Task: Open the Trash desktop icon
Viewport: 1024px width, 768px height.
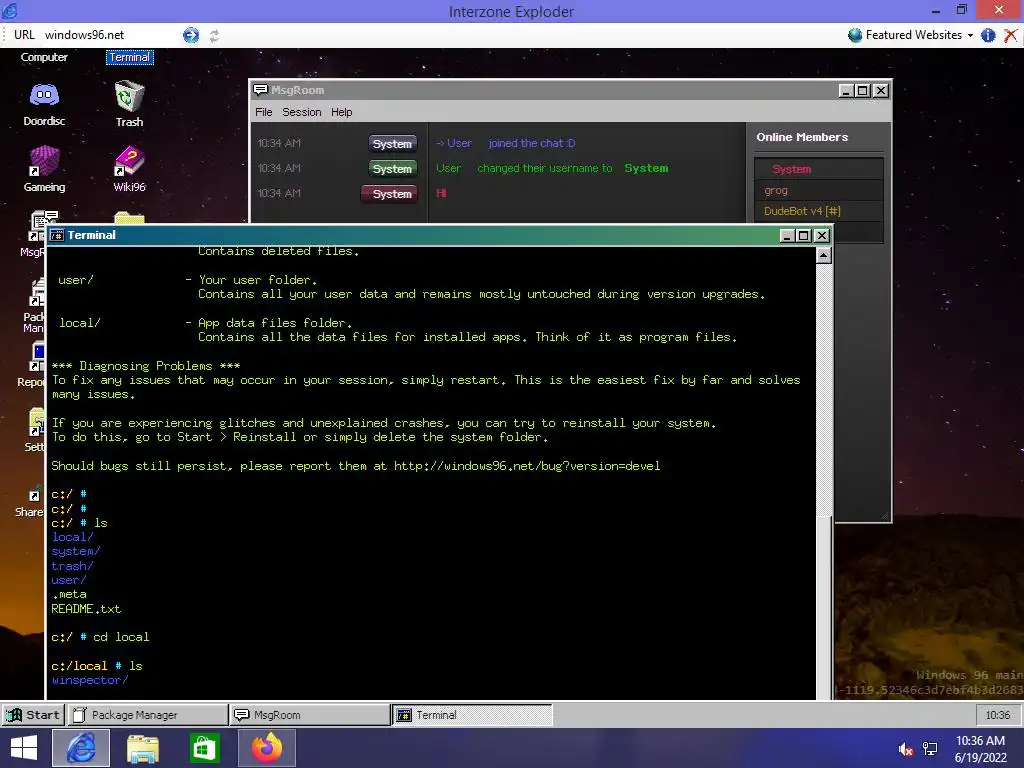Action: coord(129,104)
